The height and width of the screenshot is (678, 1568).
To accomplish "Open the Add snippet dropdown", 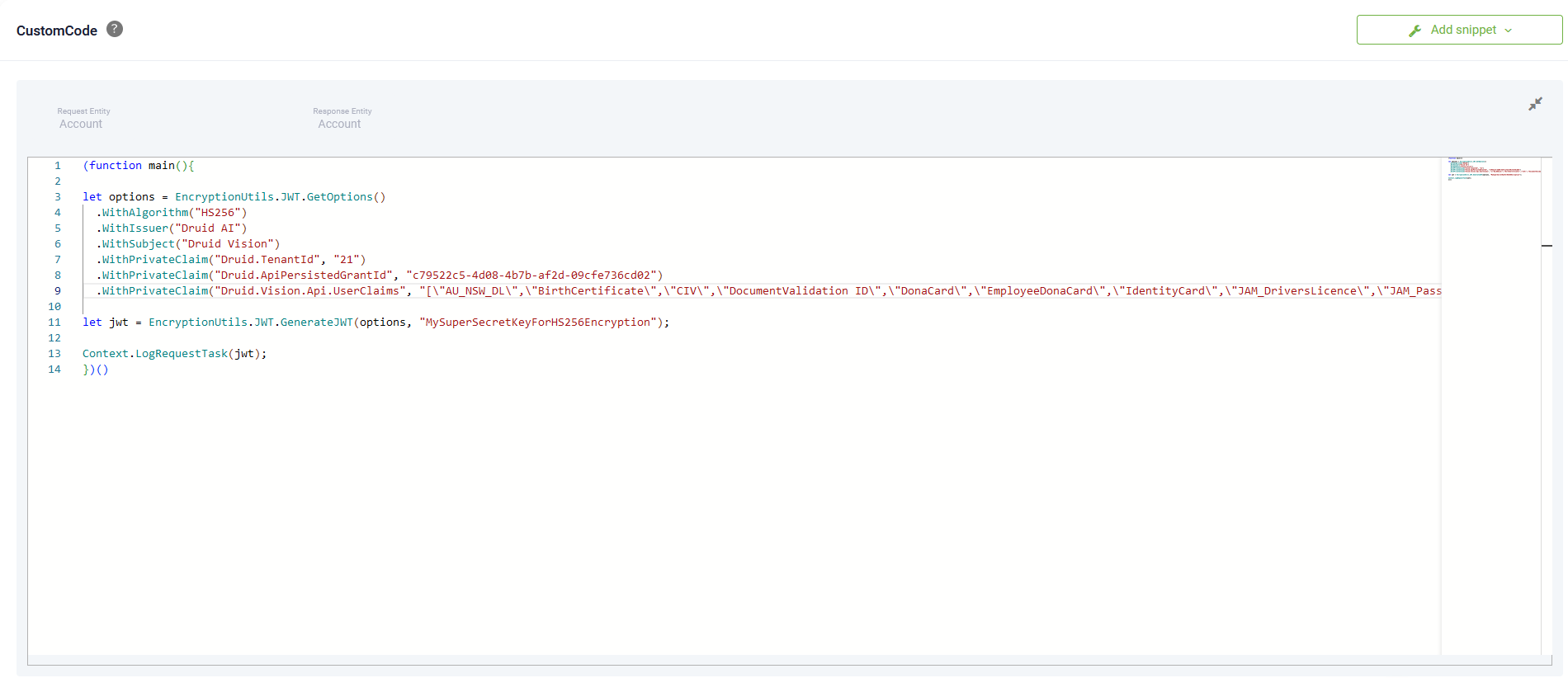I will [x=1459, y=30].
